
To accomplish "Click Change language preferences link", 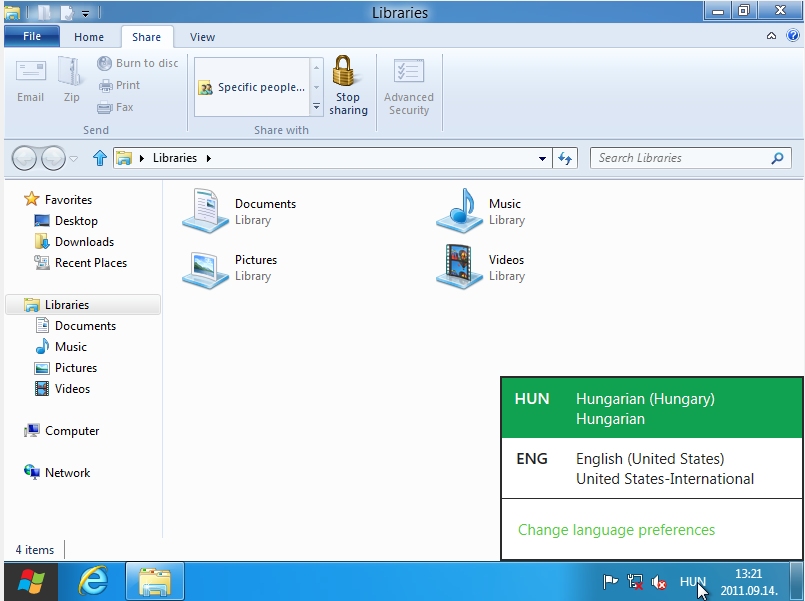I will 616,530.
